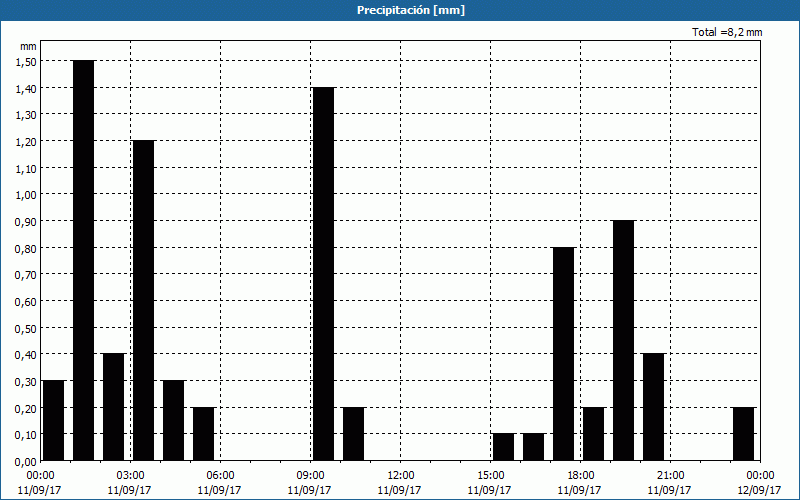The width and height of the screenshot is (800, 500).
Task: Select the 06:00 x-axis time label
Action: point(220,476)
